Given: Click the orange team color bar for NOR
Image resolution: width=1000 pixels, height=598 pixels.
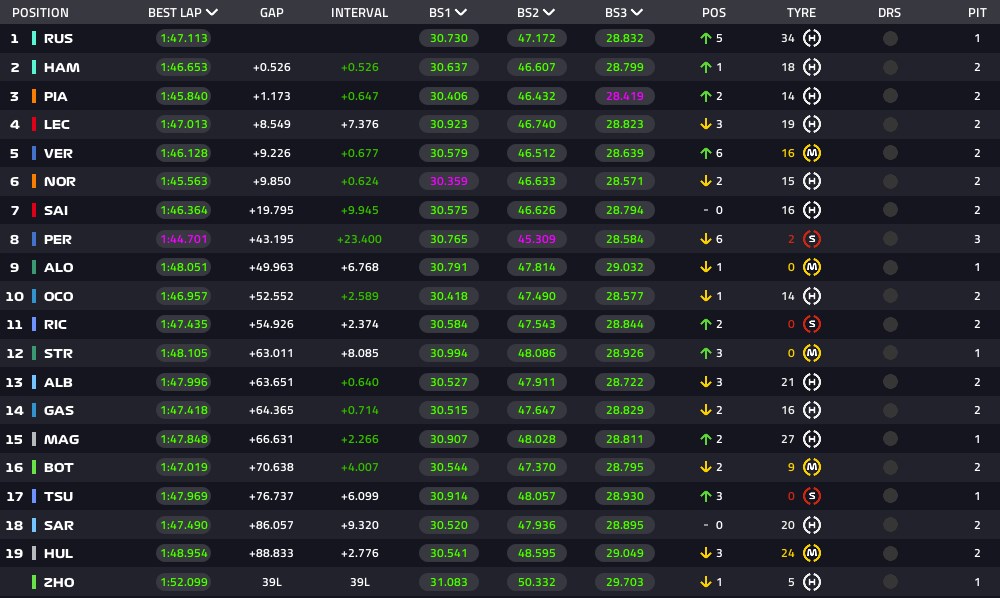Looking at the screenshot, I should pyautogui.click(x=34, y=182).
